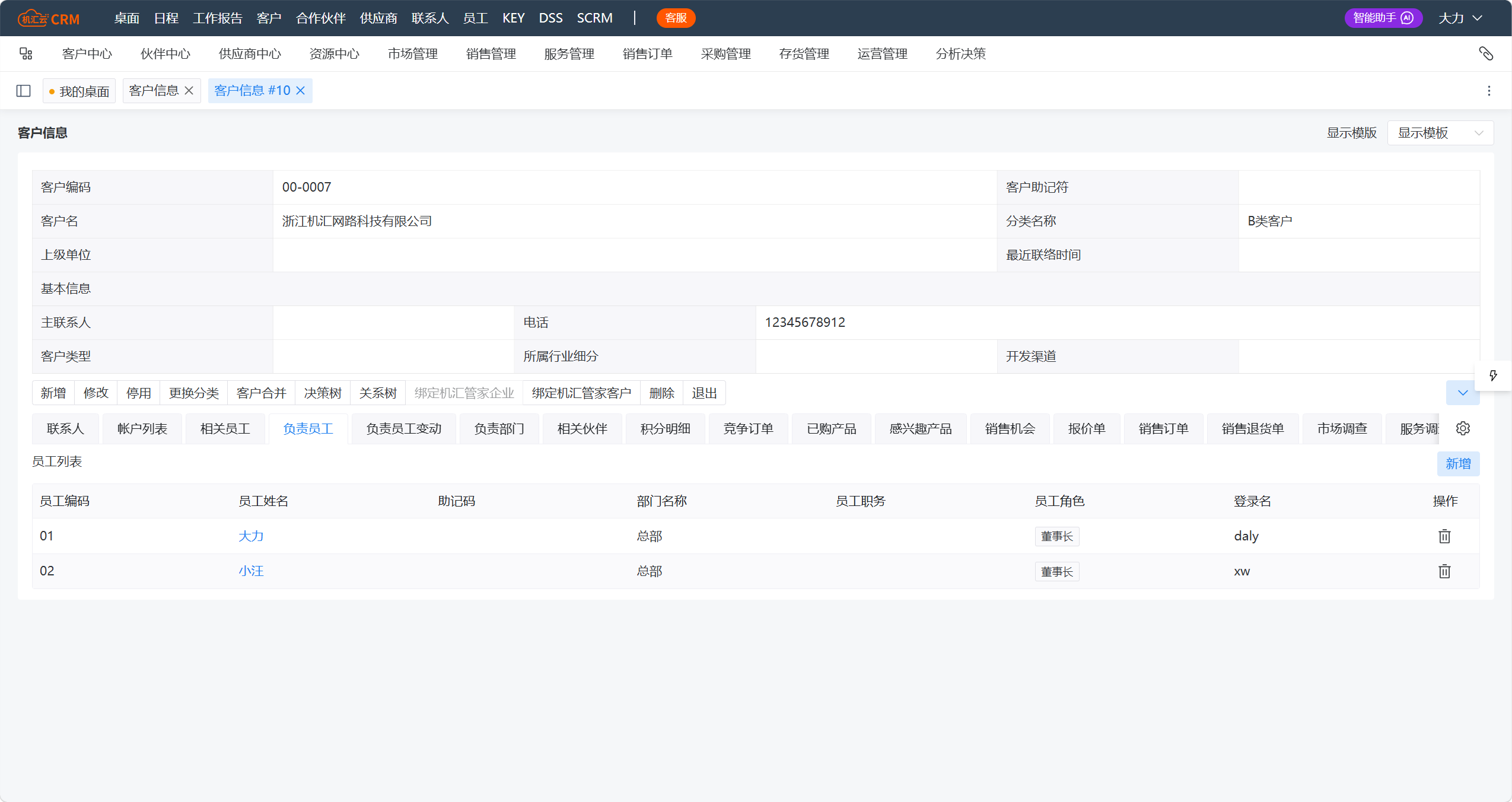Click the 董事长 role tag for xw
Image resolution: width=1512 pixels, height=802 pixels.
[1057, 572]
